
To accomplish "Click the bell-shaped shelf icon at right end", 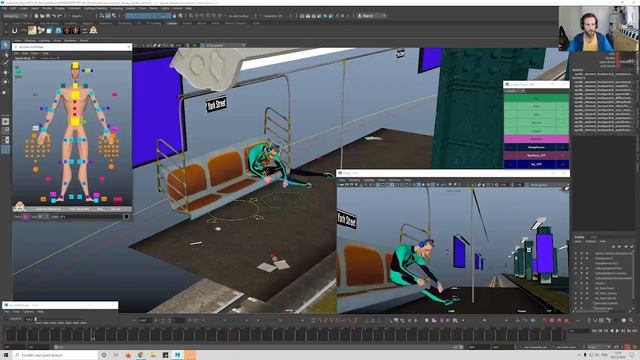I will [93, 30].
